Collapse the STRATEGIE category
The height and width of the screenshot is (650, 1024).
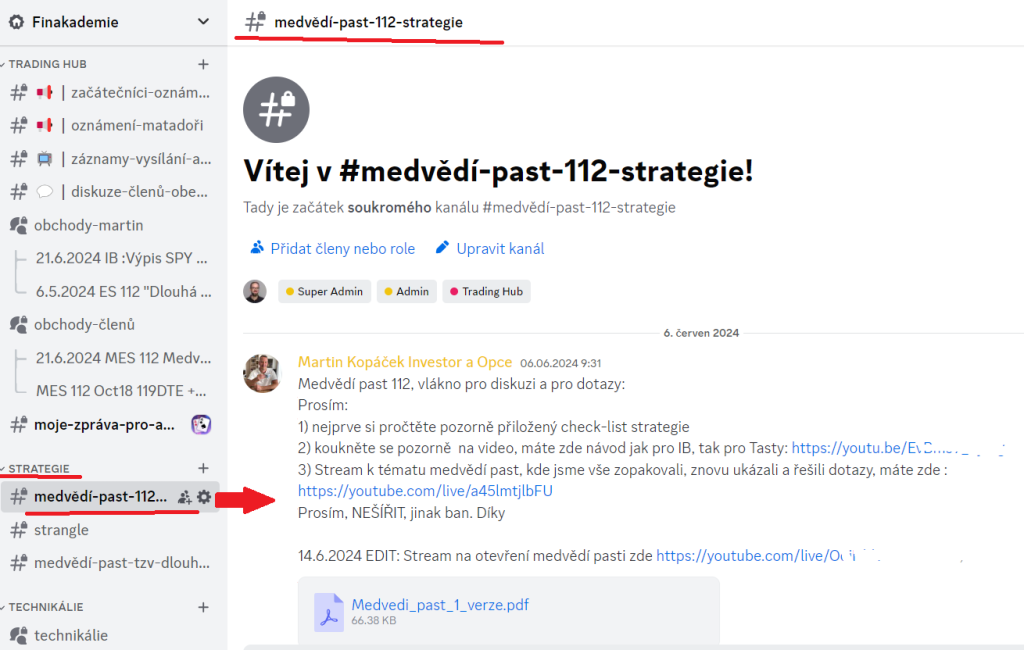click(39, 468)
